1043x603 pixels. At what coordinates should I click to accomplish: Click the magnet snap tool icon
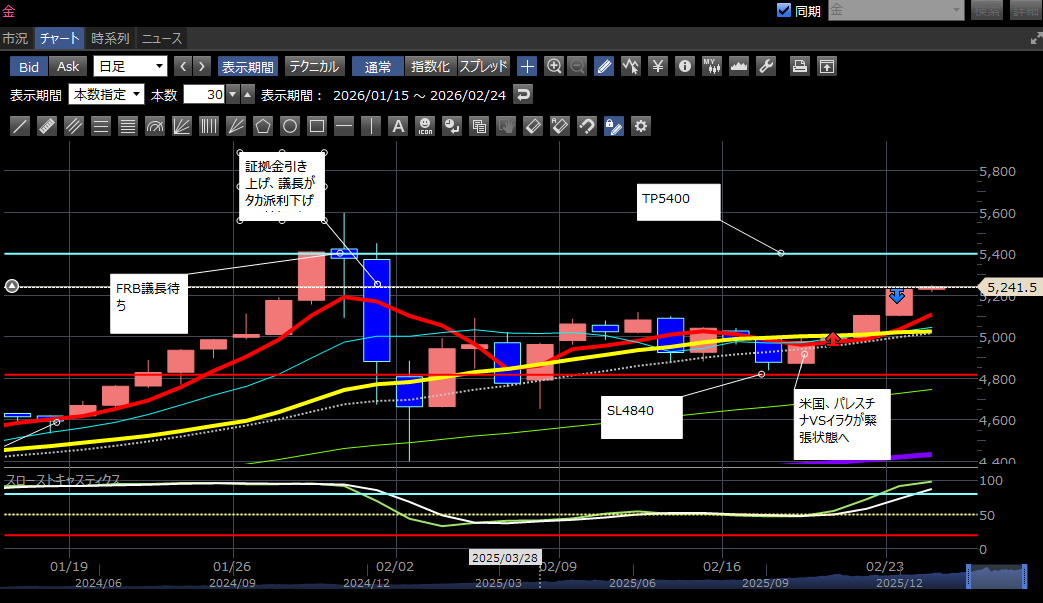pos(587,126)
